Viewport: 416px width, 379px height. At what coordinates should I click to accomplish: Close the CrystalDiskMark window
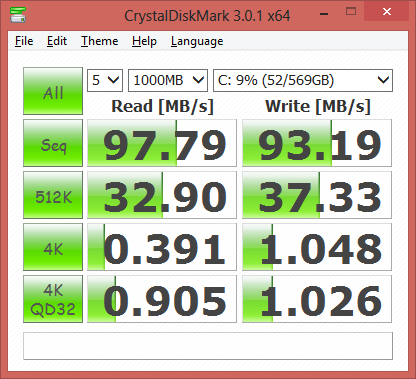pyautogui.click(x=387, y=12)
